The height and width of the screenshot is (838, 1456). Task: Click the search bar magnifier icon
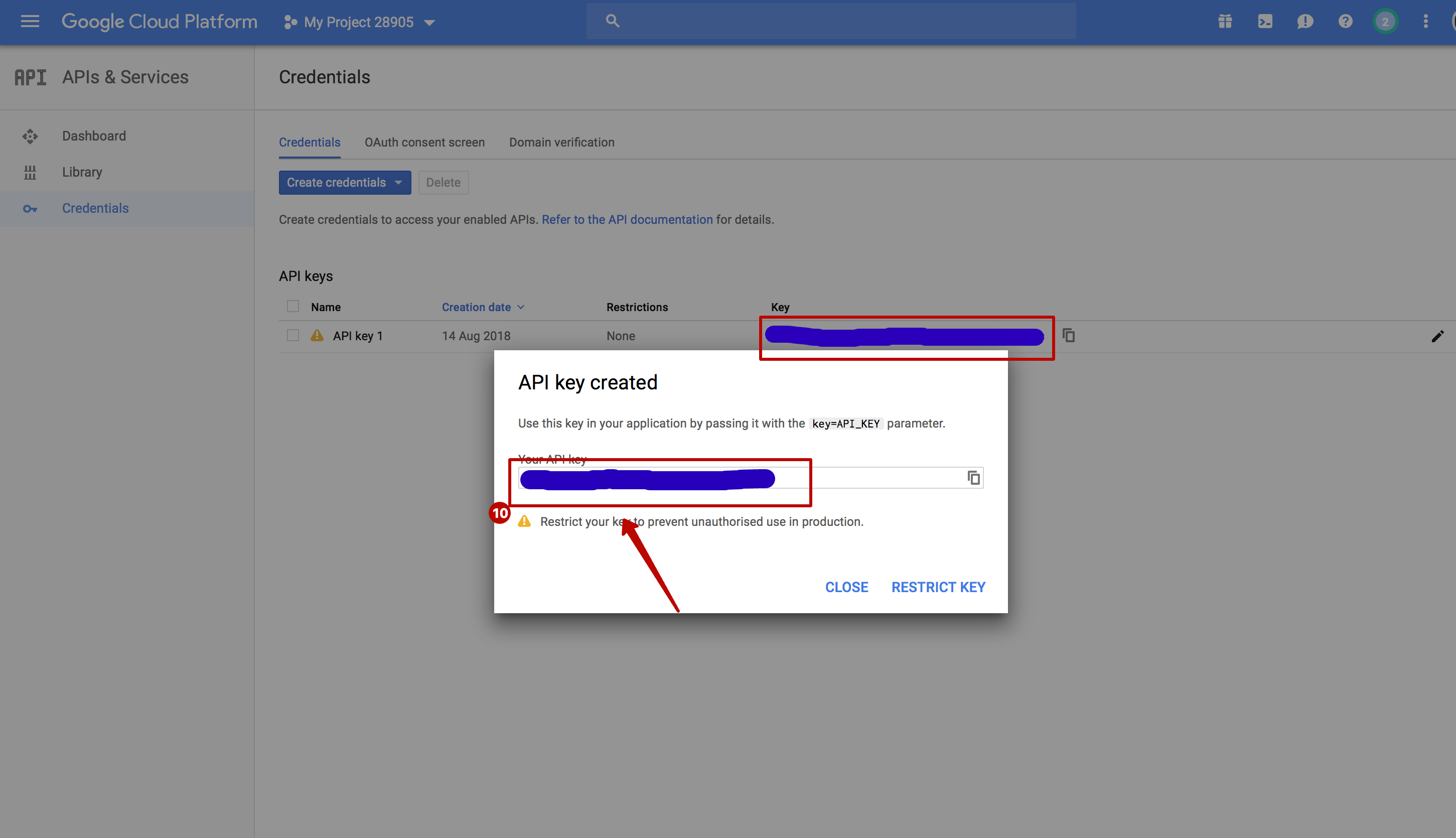pos(612,21)
